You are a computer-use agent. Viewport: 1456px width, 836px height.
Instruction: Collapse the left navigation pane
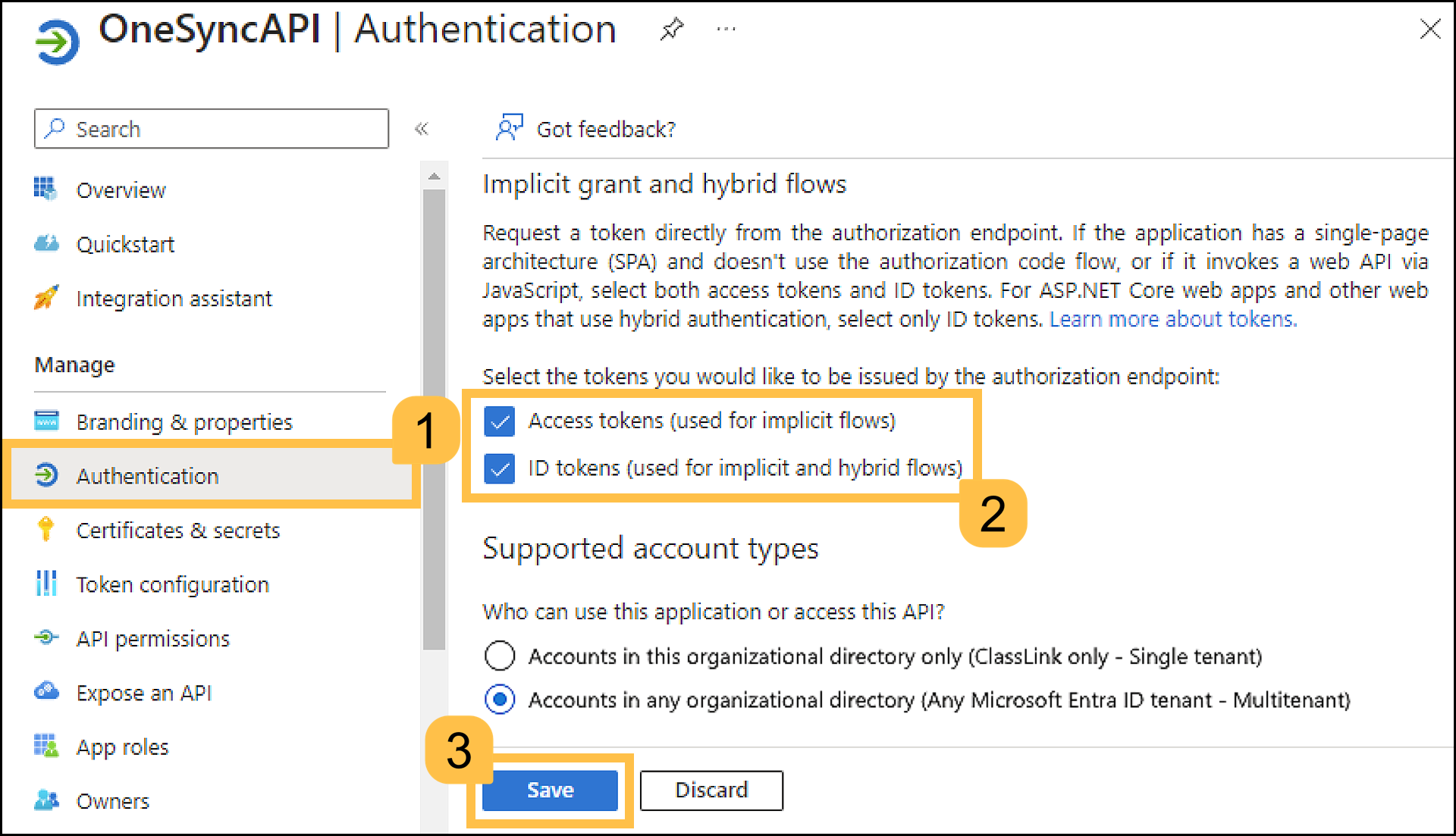pyautogui.click(x=422, y=129)
